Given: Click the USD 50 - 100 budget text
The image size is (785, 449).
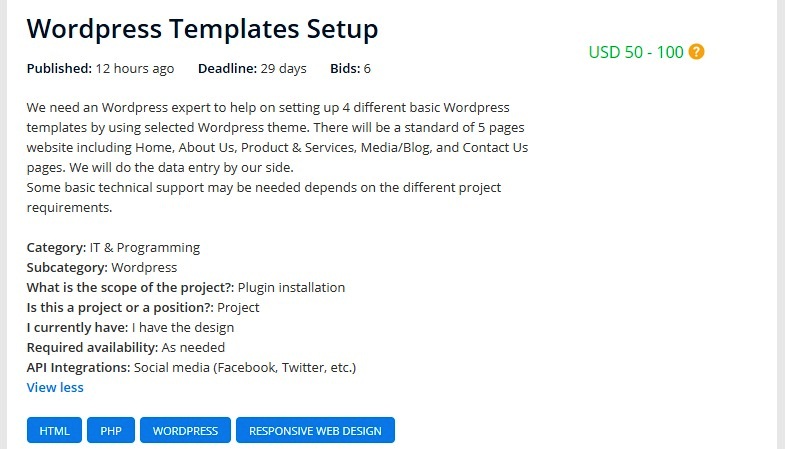Looking at the screenshot, I should [636, 52].
